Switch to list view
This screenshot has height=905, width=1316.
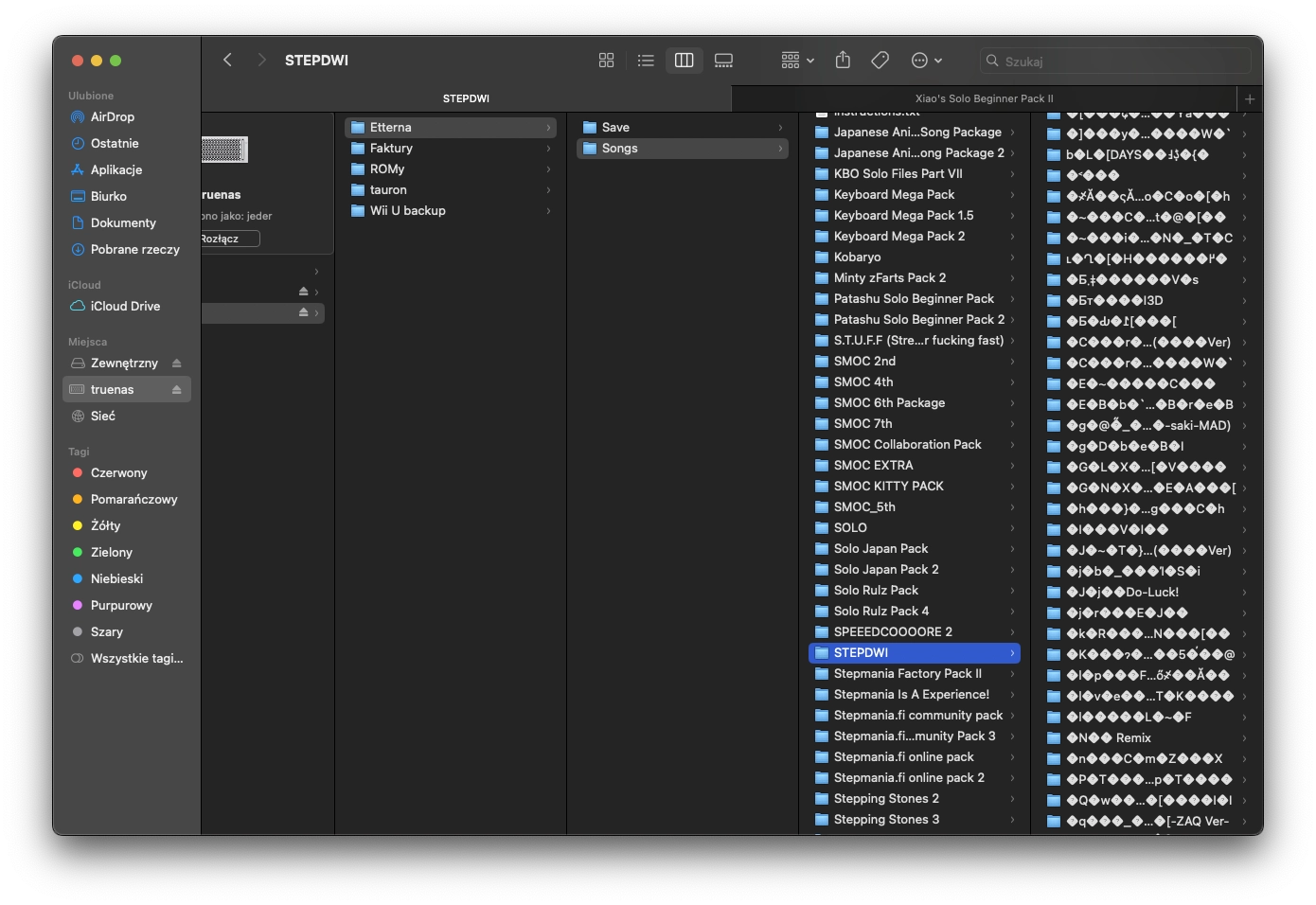(646, 61)
